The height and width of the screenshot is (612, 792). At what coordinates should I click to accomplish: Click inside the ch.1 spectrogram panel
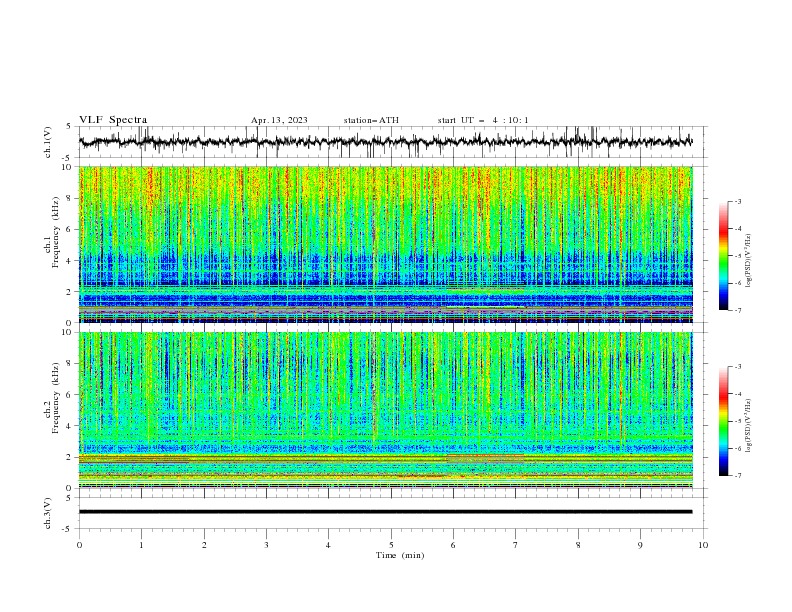click(385, 244)
